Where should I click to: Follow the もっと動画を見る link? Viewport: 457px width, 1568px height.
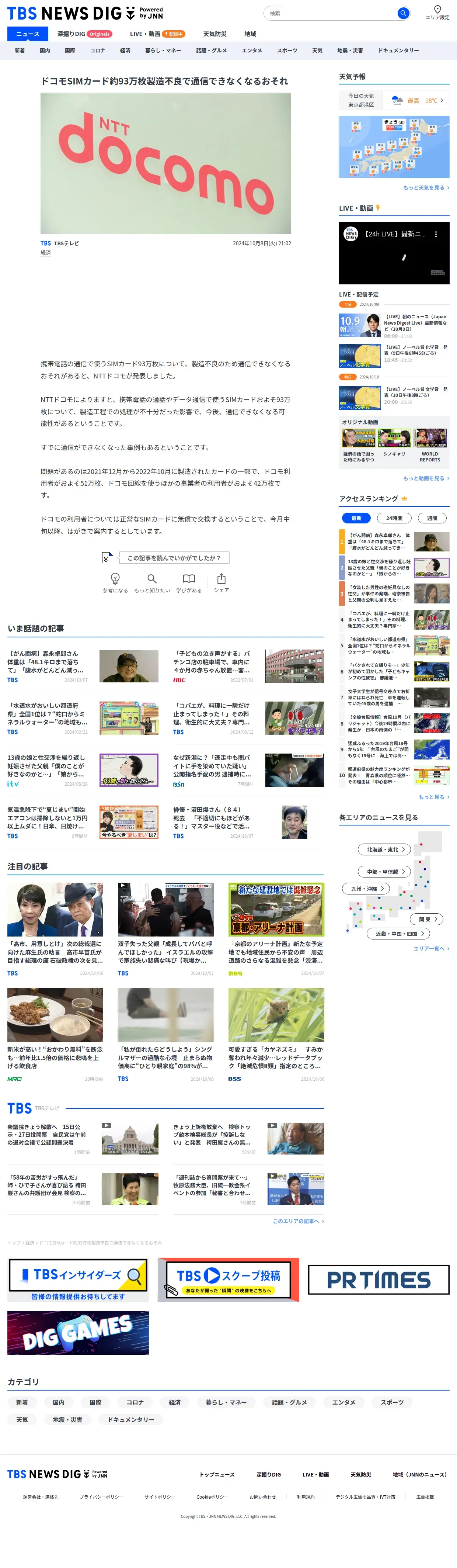coord(426,478)
